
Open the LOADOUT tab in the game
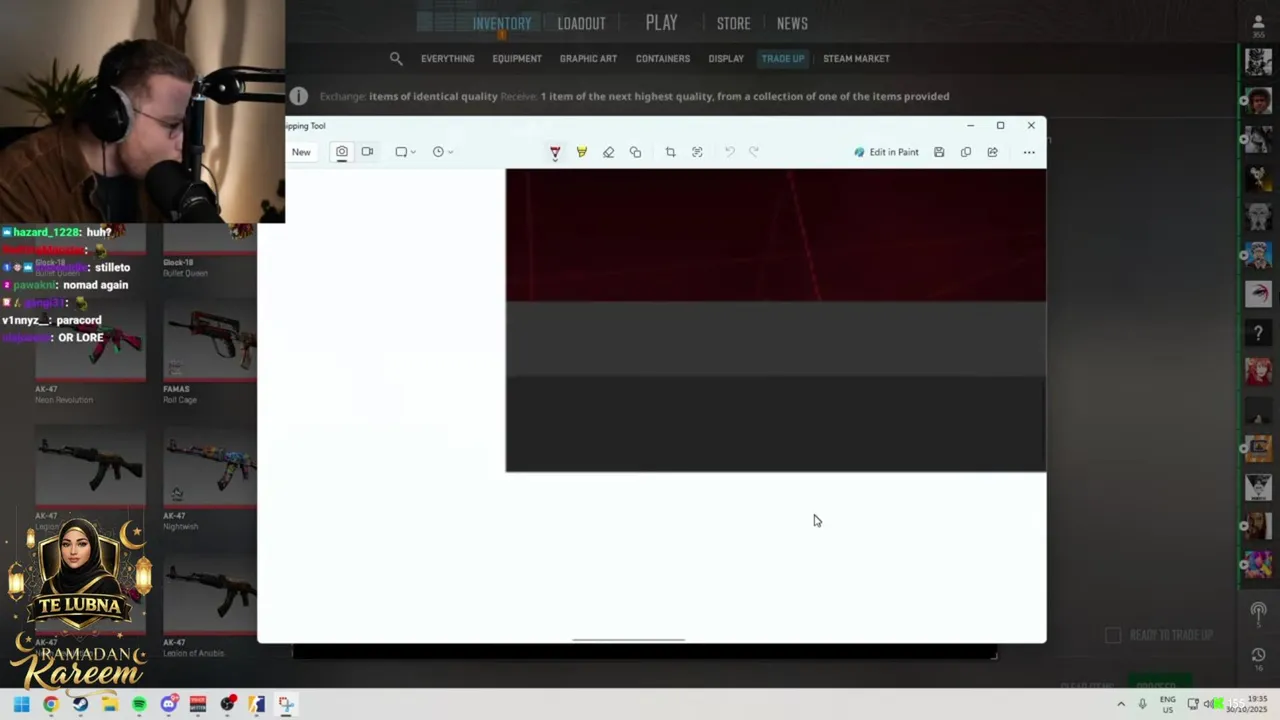tap(581, 23)
